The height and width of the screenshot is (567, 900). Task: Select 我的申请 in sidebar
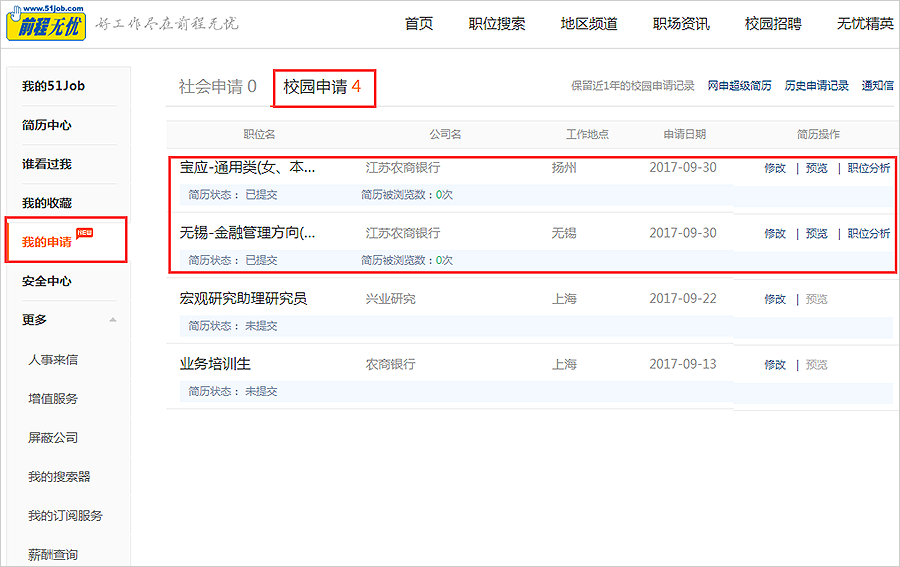46,242
